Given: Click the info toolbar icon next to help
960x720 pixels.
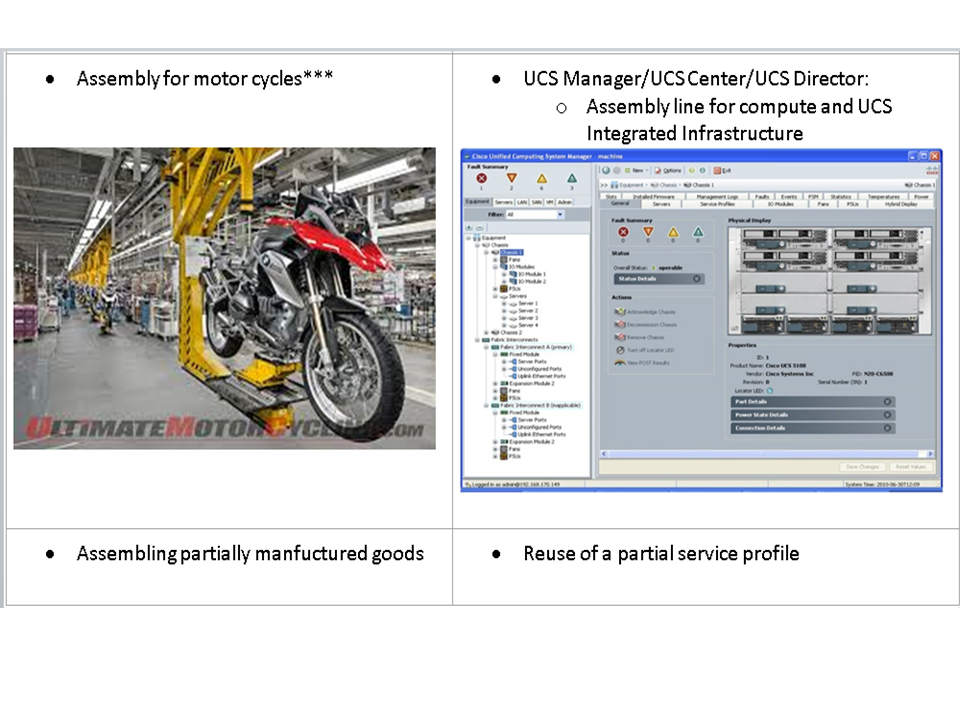Looking at the screenshot, I should (701, 171).
